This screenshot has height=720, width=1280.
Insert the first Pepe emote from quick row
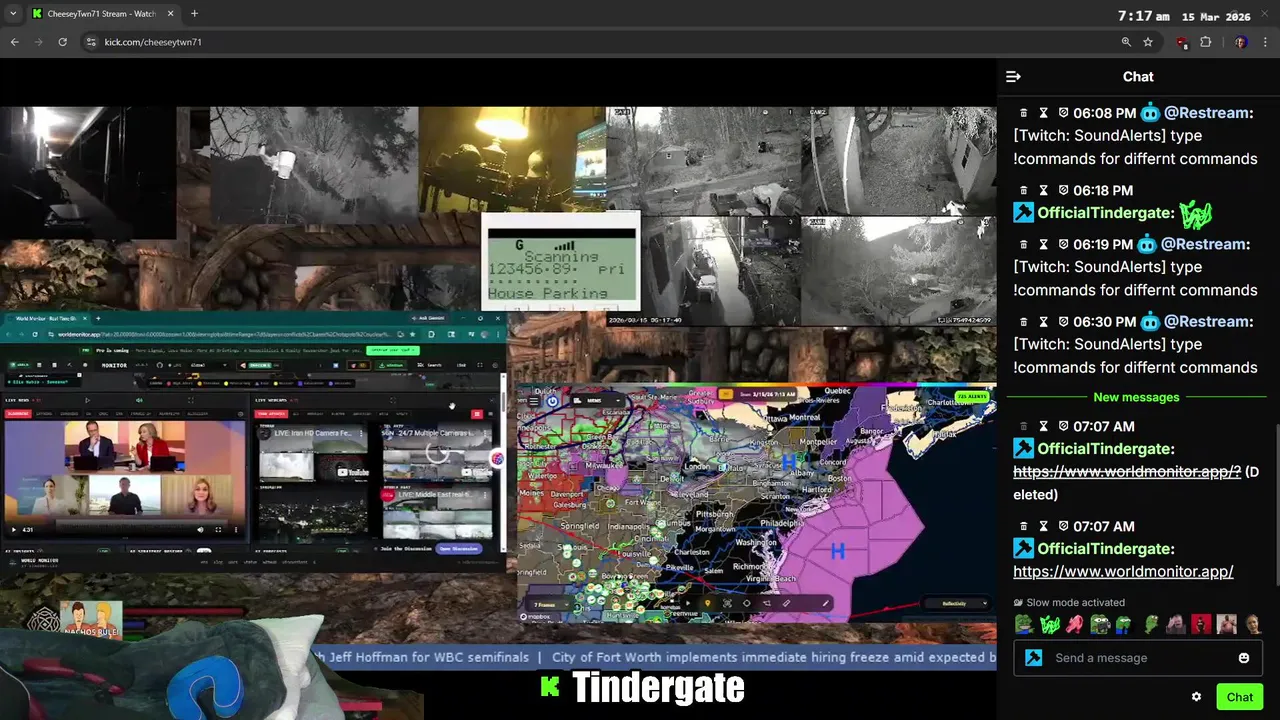click(x=1023, y=625)
